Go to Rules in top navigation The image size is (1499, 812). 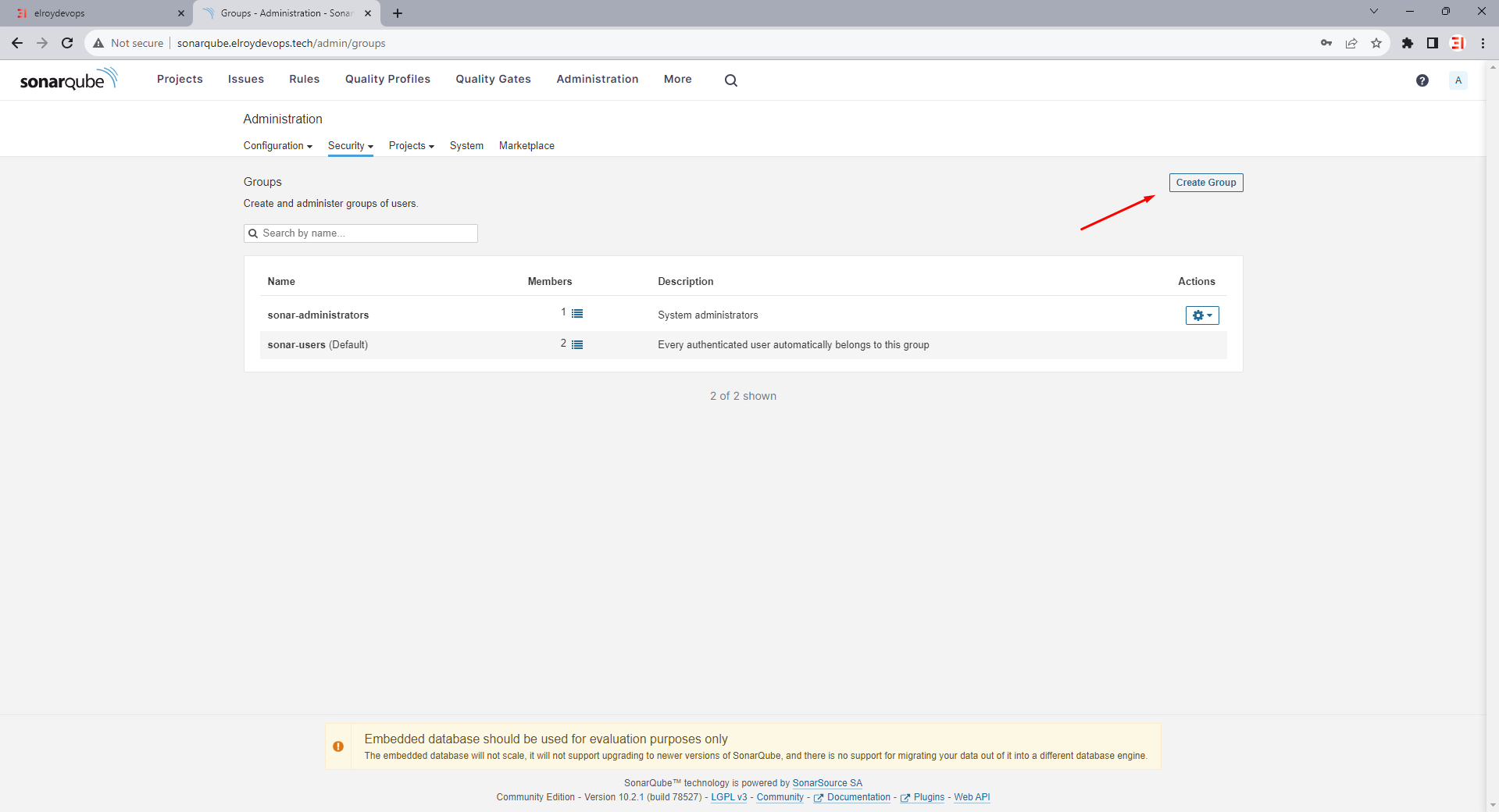304,79
